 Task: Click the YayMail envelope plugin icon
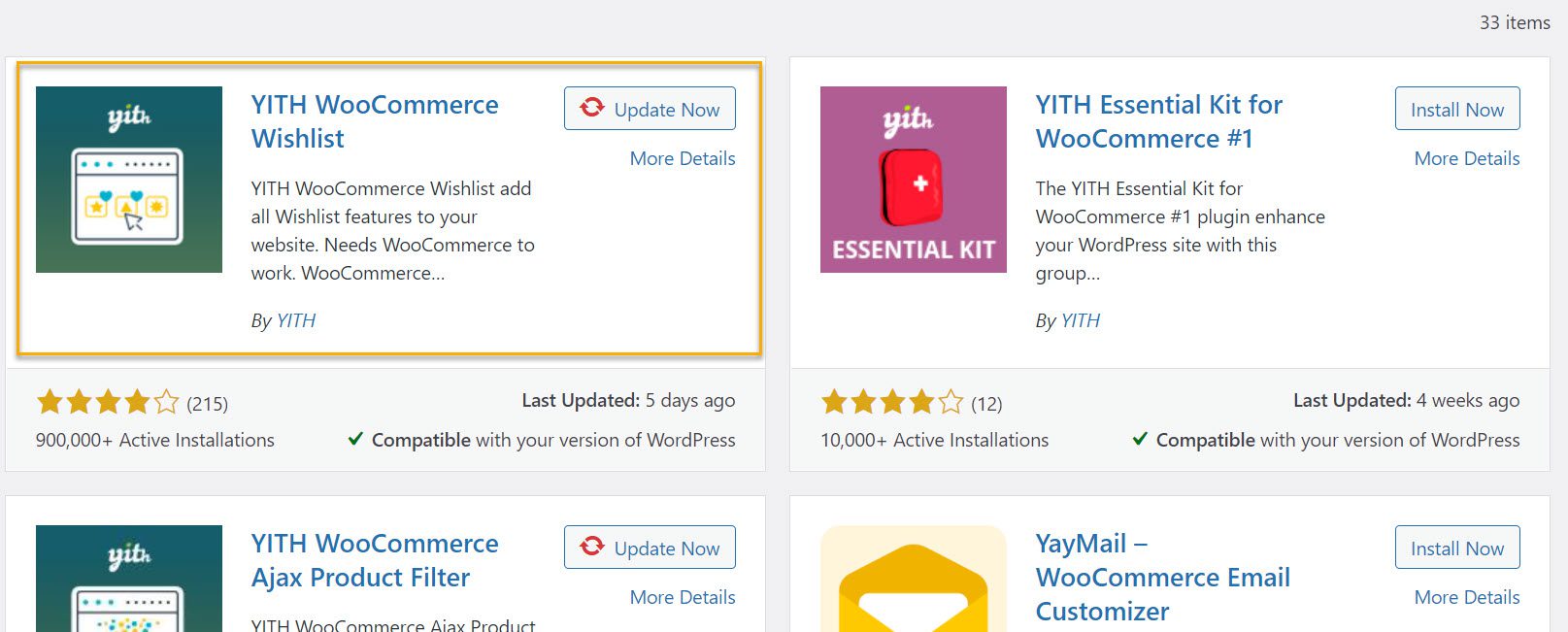click(914, 579)
